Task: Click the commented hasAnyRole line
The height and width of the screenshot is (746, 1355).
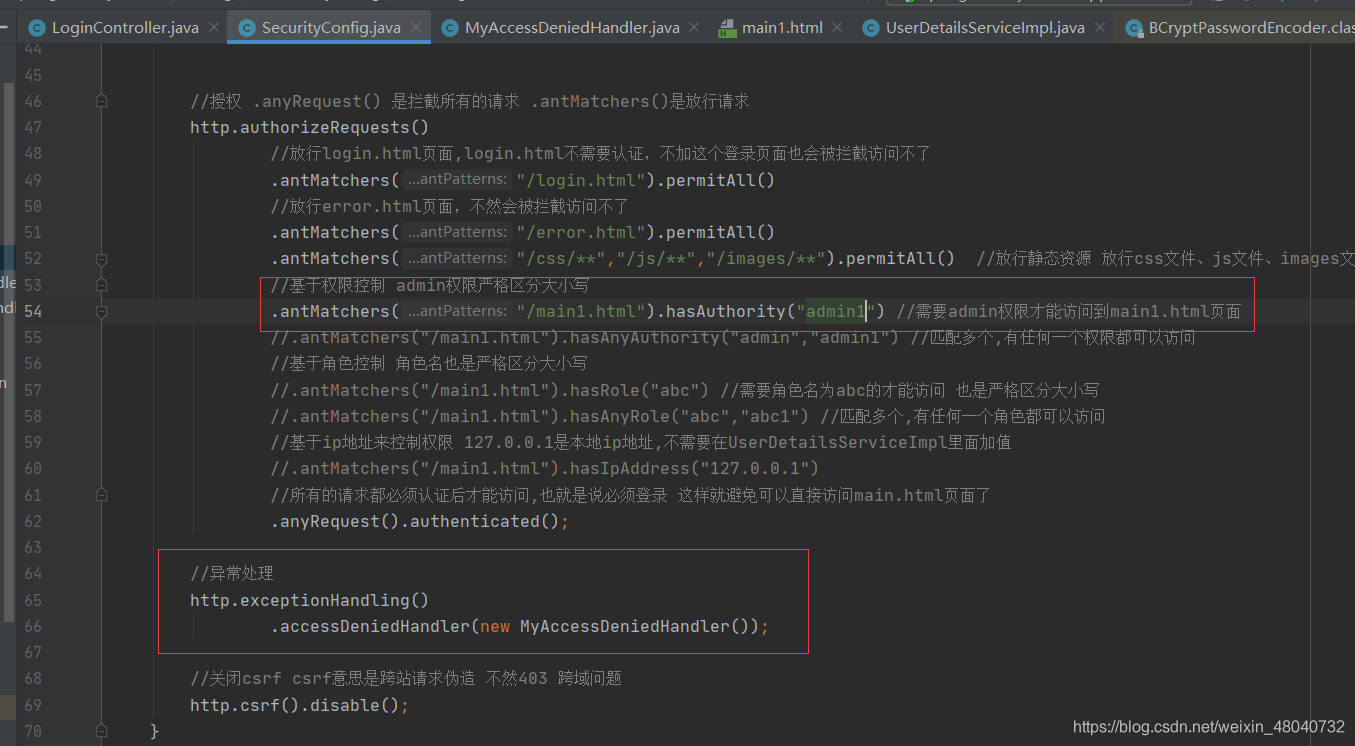Action: 687,416
